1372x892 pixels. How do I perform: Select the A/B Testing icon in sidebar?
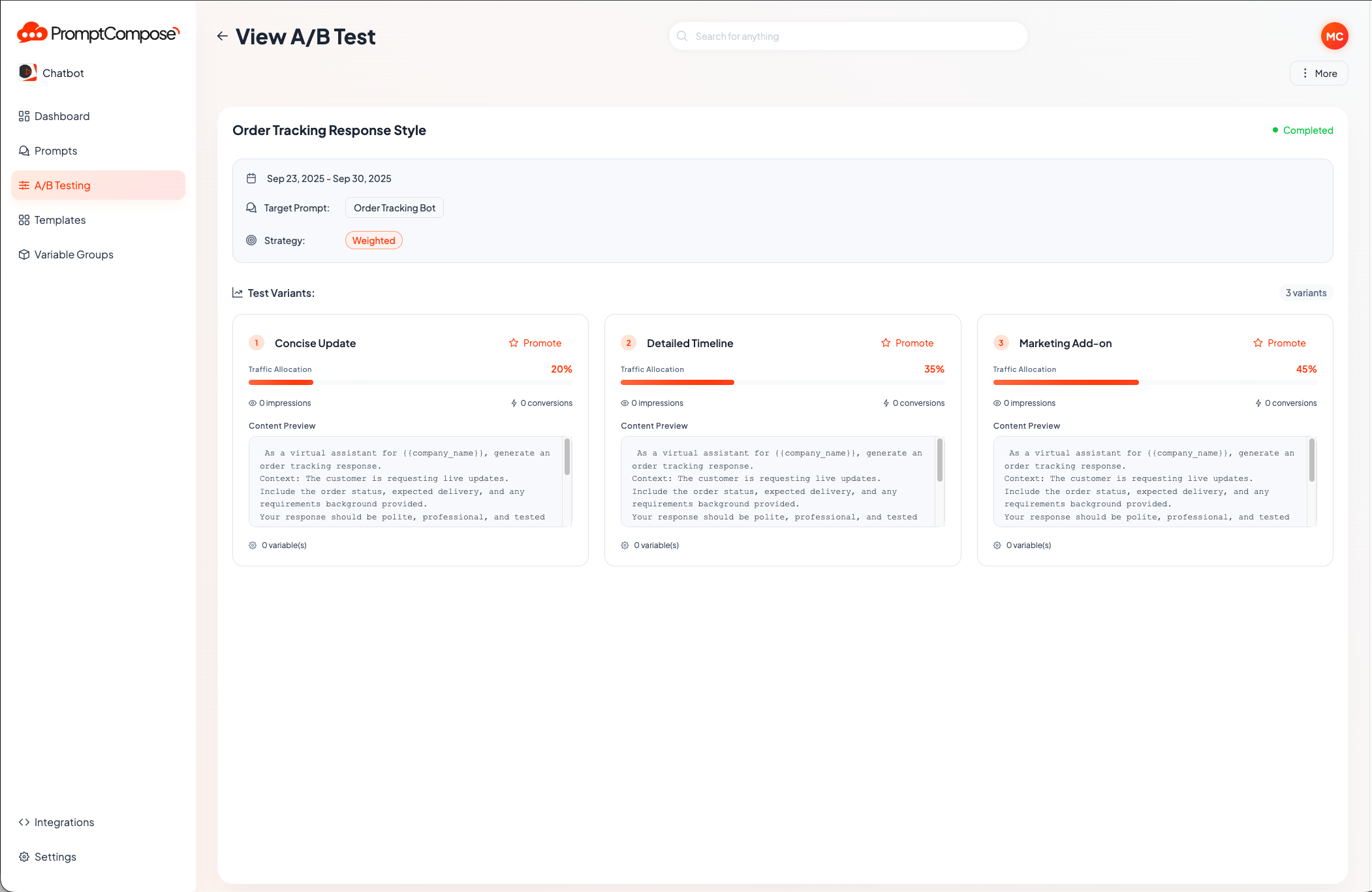pyautogui.click(x=24, y=185)
